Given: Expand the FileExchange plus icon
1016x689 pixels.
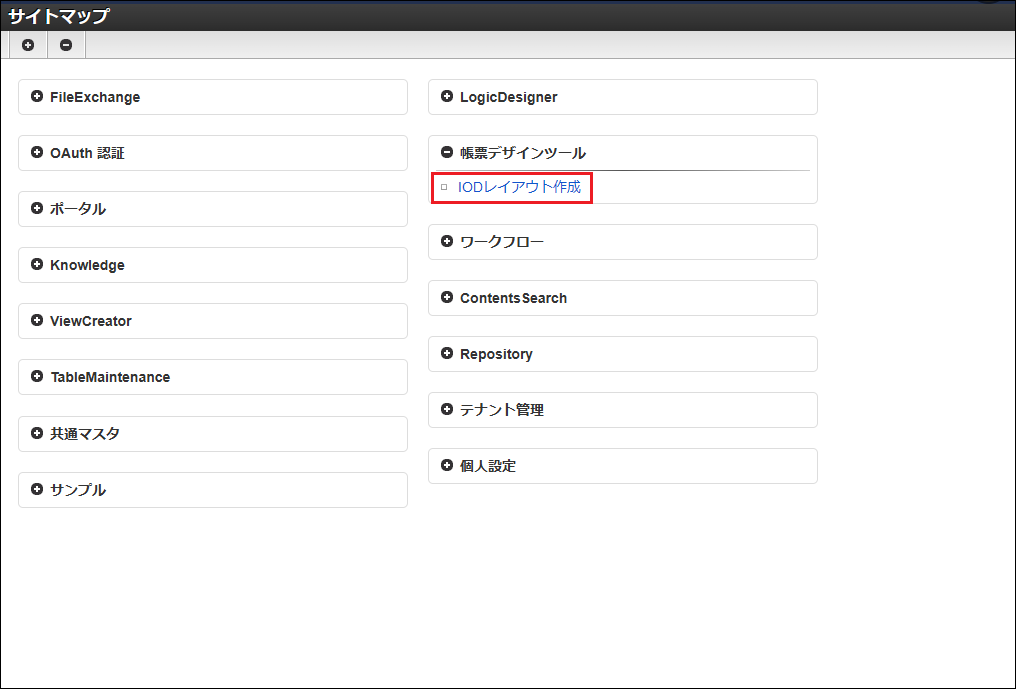Looking at the screenshot, I should click(37, 97).
